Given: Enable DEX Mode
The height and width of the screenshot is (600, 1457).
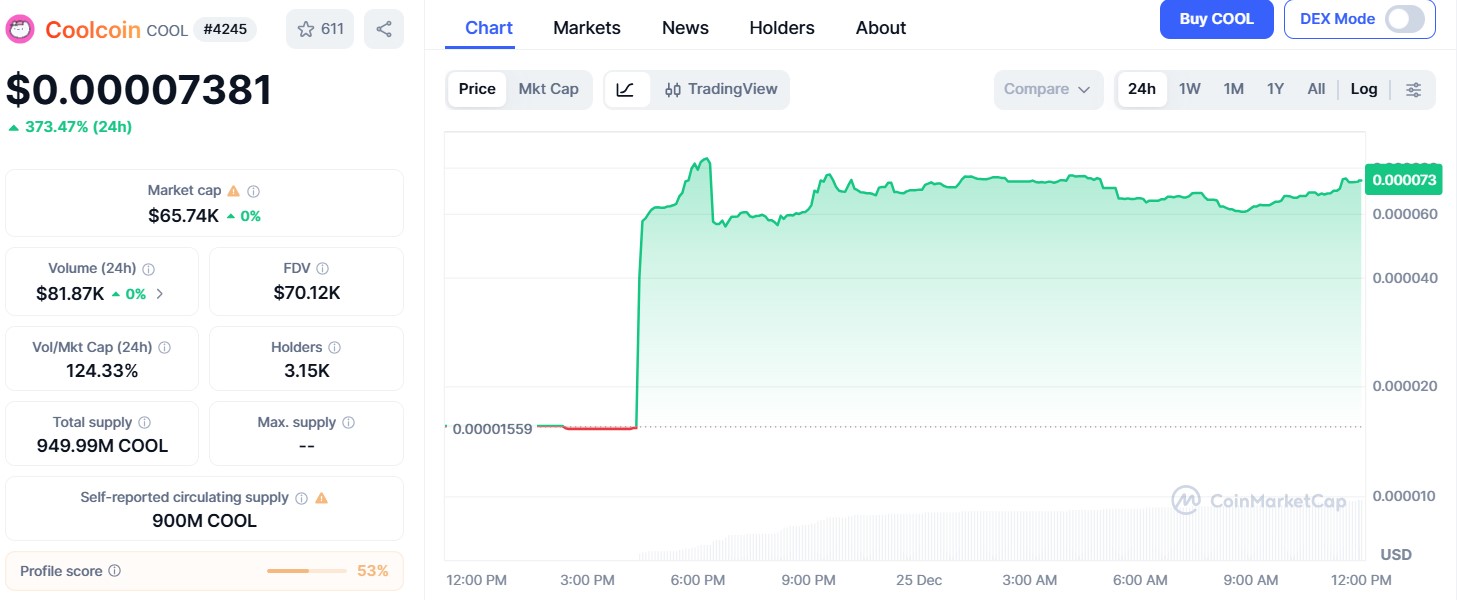Looking at the screenshot, I should 1404,18.
